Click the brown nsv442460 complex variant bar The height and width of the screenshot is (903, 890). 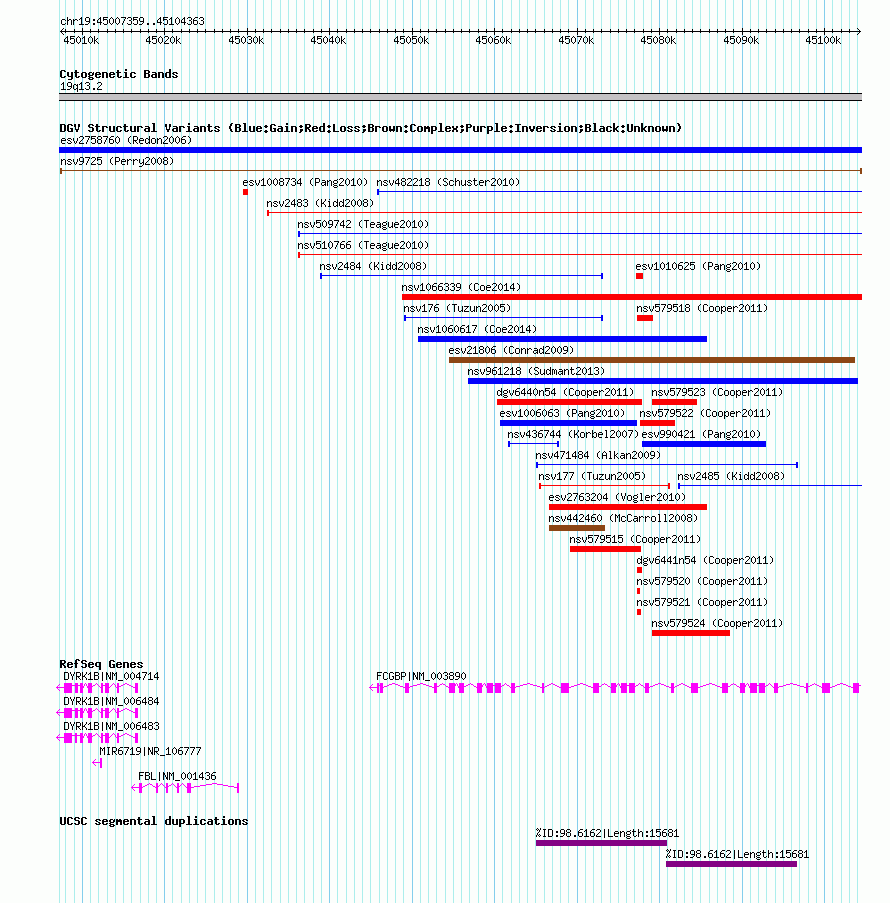[577, 528]
